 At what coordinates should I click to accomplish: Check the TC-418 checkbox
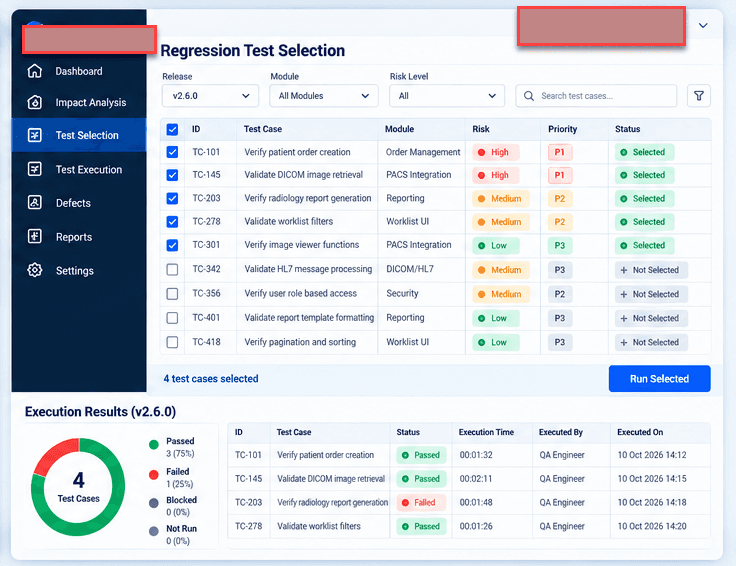click(172, 342)
